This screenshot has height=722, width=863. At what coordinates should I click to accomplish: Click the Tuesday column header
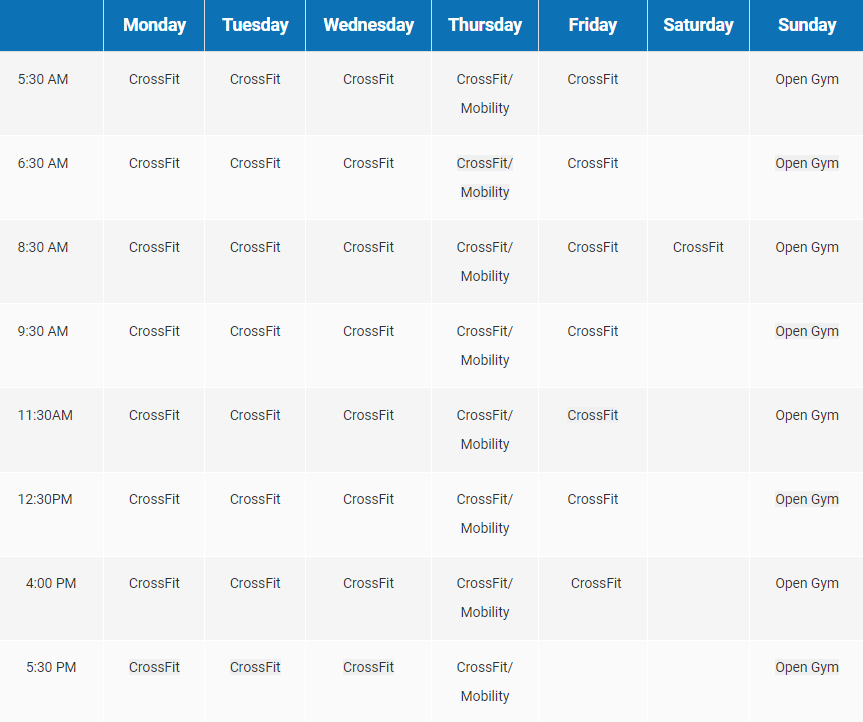255,25
